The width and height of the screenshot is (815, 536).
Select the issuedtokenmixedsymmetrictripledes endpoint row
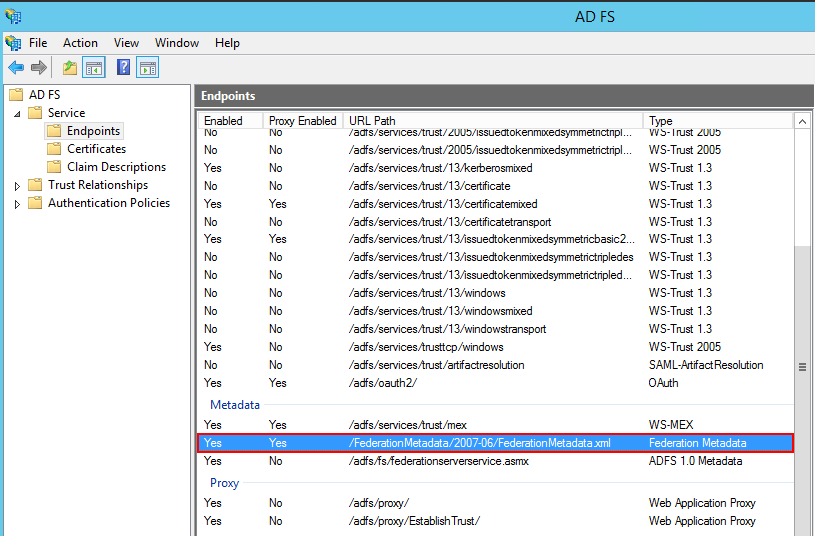pyautogui.click(x=495, y=257)
